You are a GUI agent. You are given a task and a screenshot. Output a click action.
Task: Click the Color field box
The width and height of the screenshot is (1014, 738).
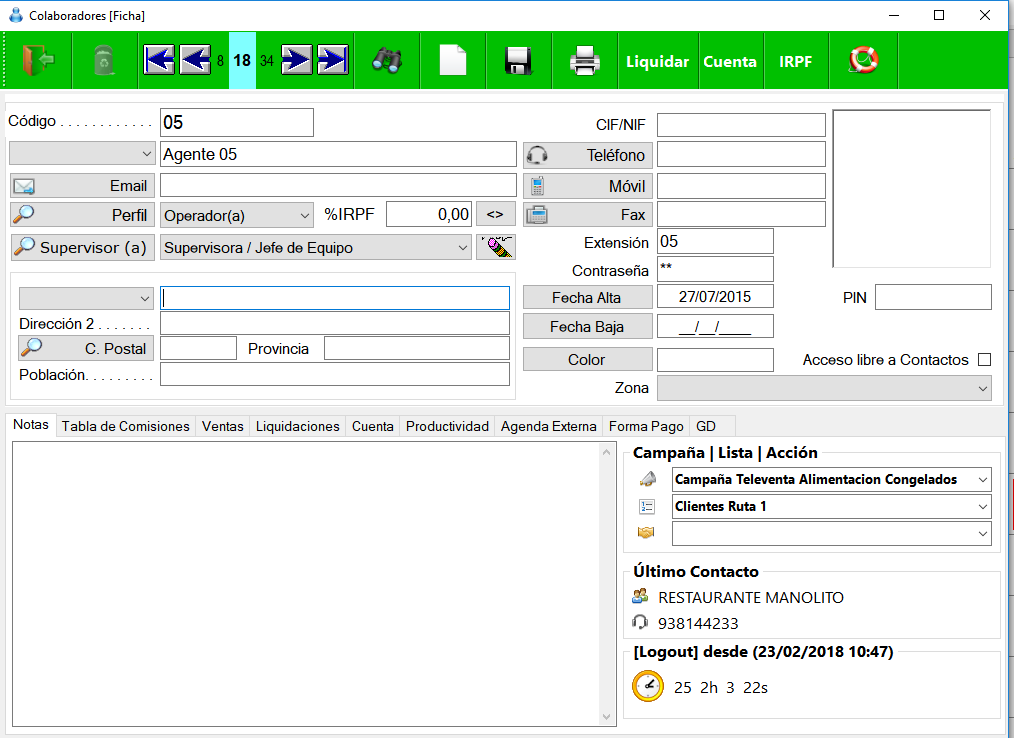tap(715, 360)
